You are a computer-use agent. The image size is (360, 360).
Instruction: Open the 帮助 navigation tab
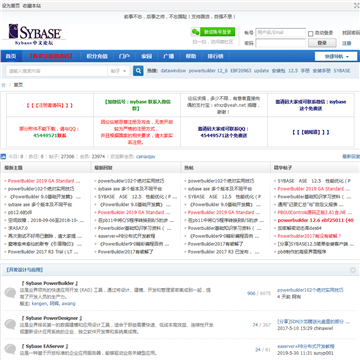[x=191, y=56]
